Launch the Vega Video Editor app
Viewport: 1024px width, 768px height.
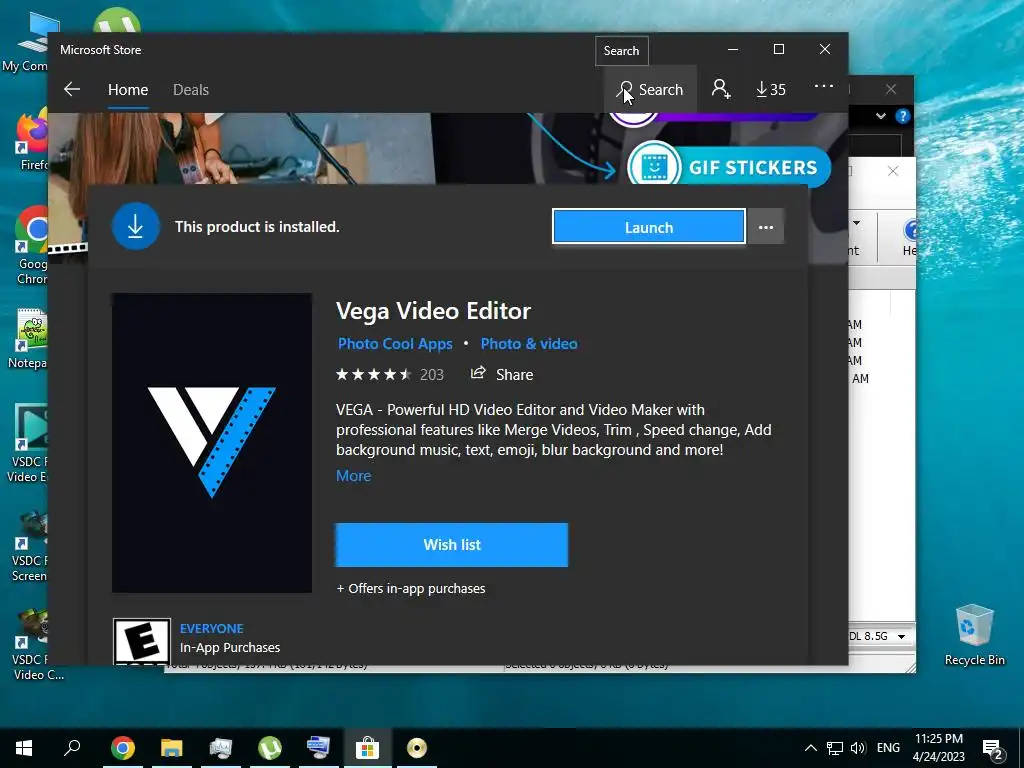pos(648,227)
